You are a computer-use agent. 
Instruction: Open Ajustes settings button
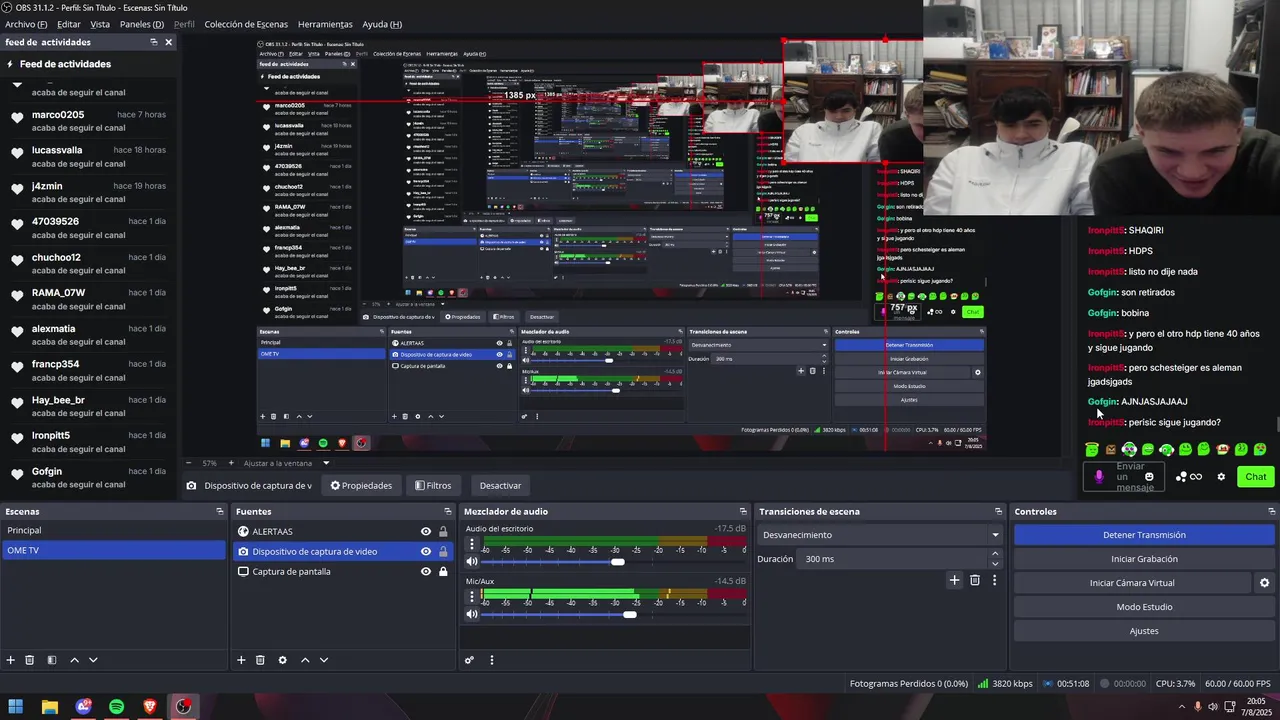click(1144, 631)
